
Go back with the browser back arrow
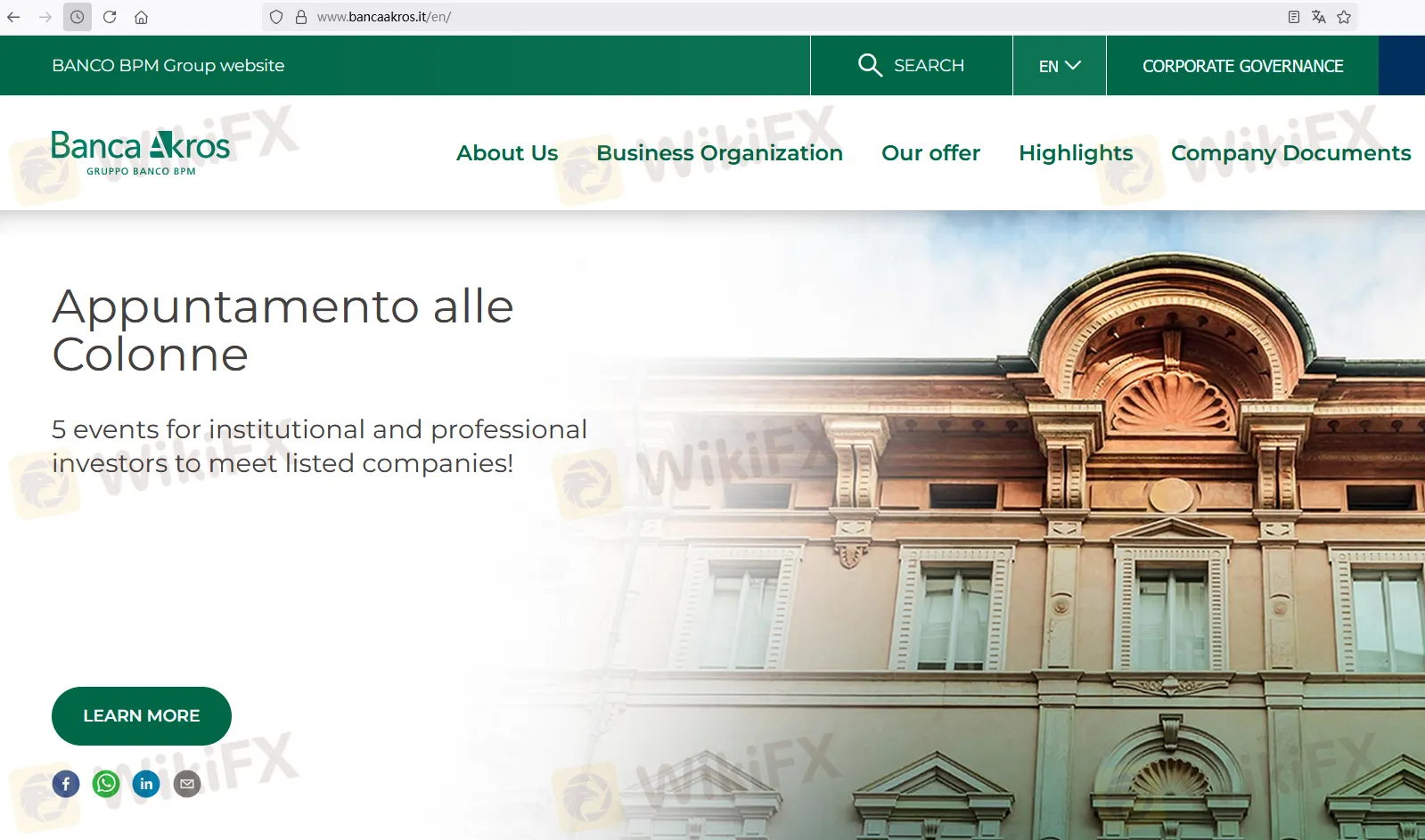pyautogui.click(x=13, y=17)
